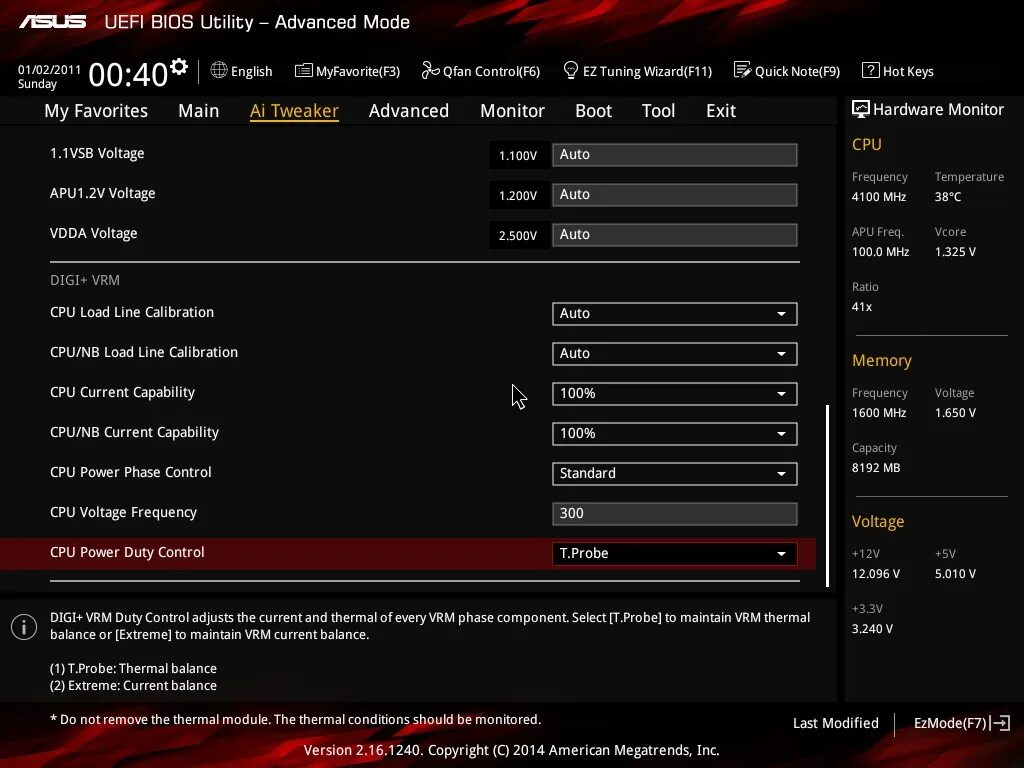Switch to the Boot tab
Image resolution: width=1024 pixels, height=768 pixels.
(x=594, y=110)
